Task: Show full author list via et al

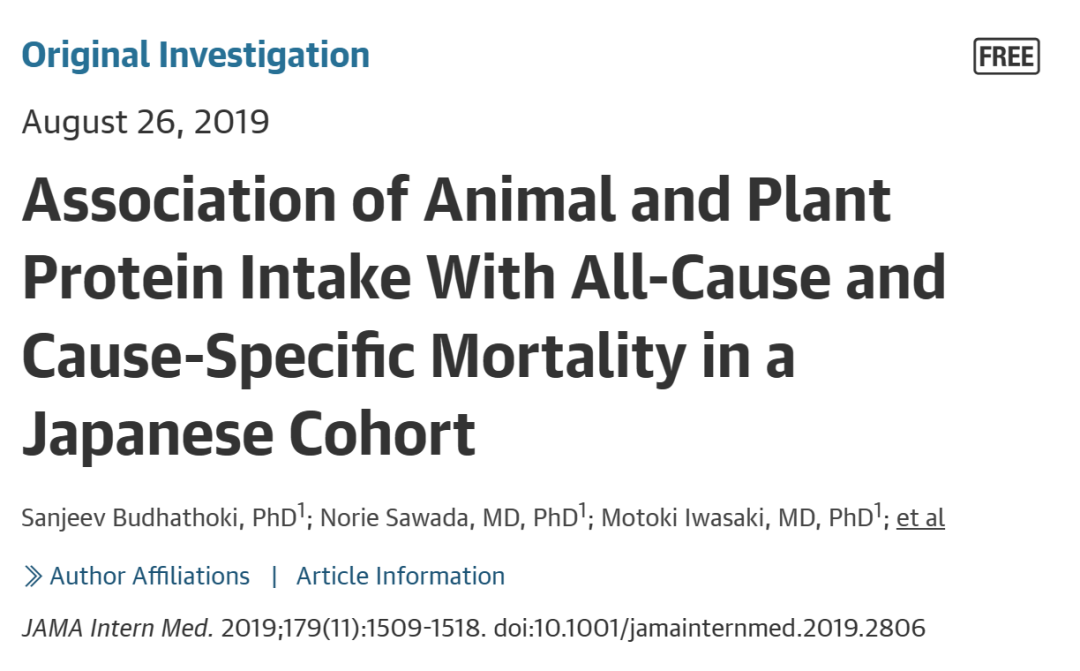Action: (920, 518)
